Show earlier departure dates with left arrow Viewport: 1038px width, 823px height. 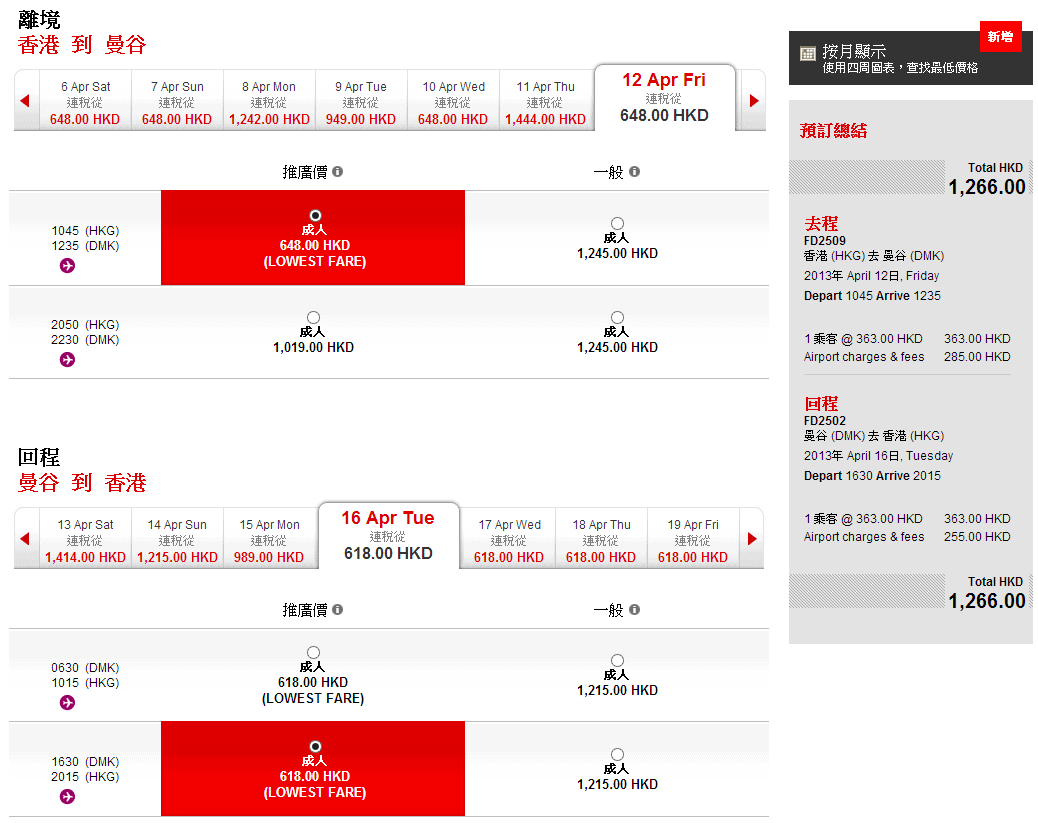pyautogui.click(x=25, y=101)
